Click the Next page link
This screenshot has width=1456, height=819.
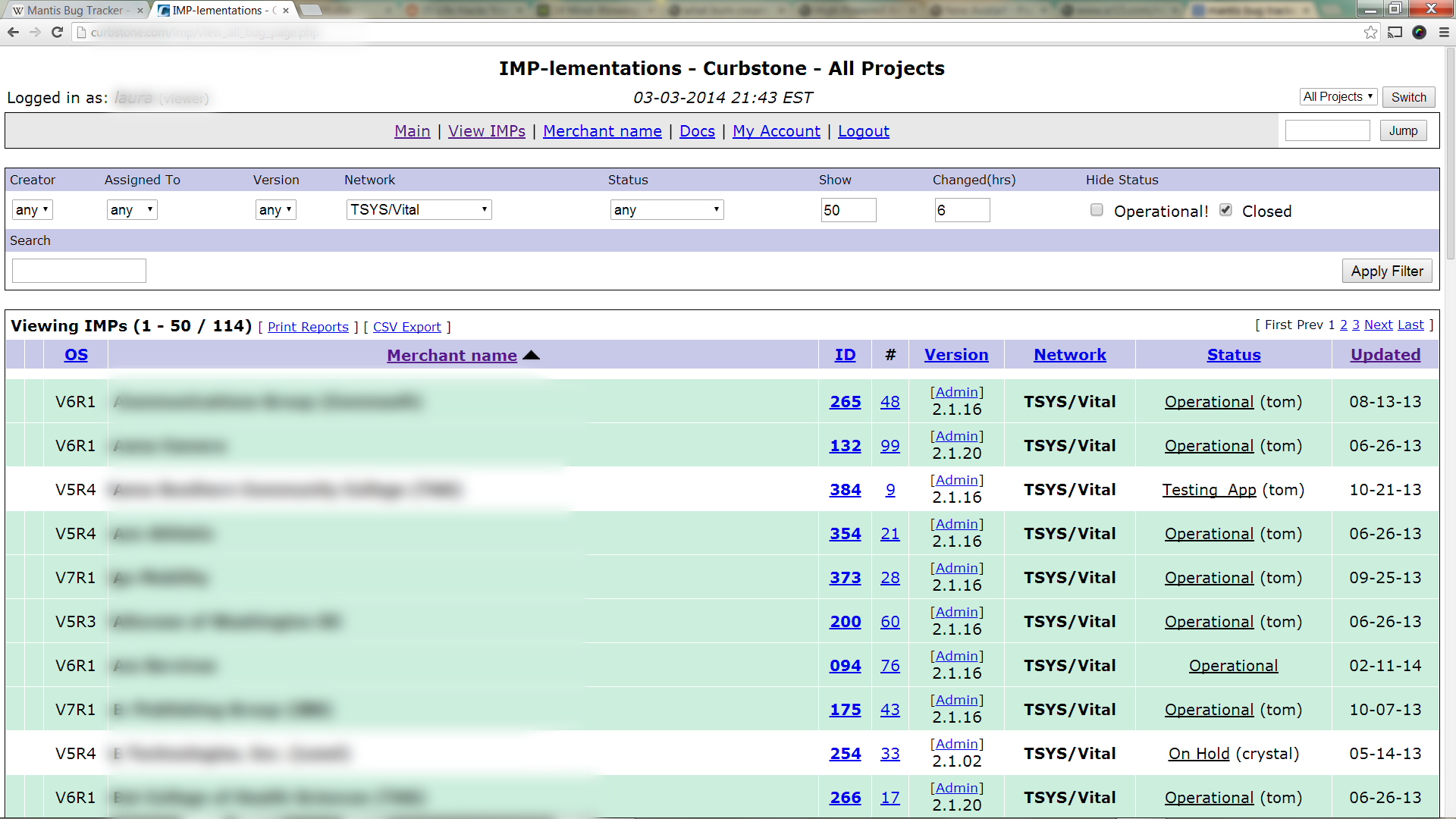coord(1379,325)
